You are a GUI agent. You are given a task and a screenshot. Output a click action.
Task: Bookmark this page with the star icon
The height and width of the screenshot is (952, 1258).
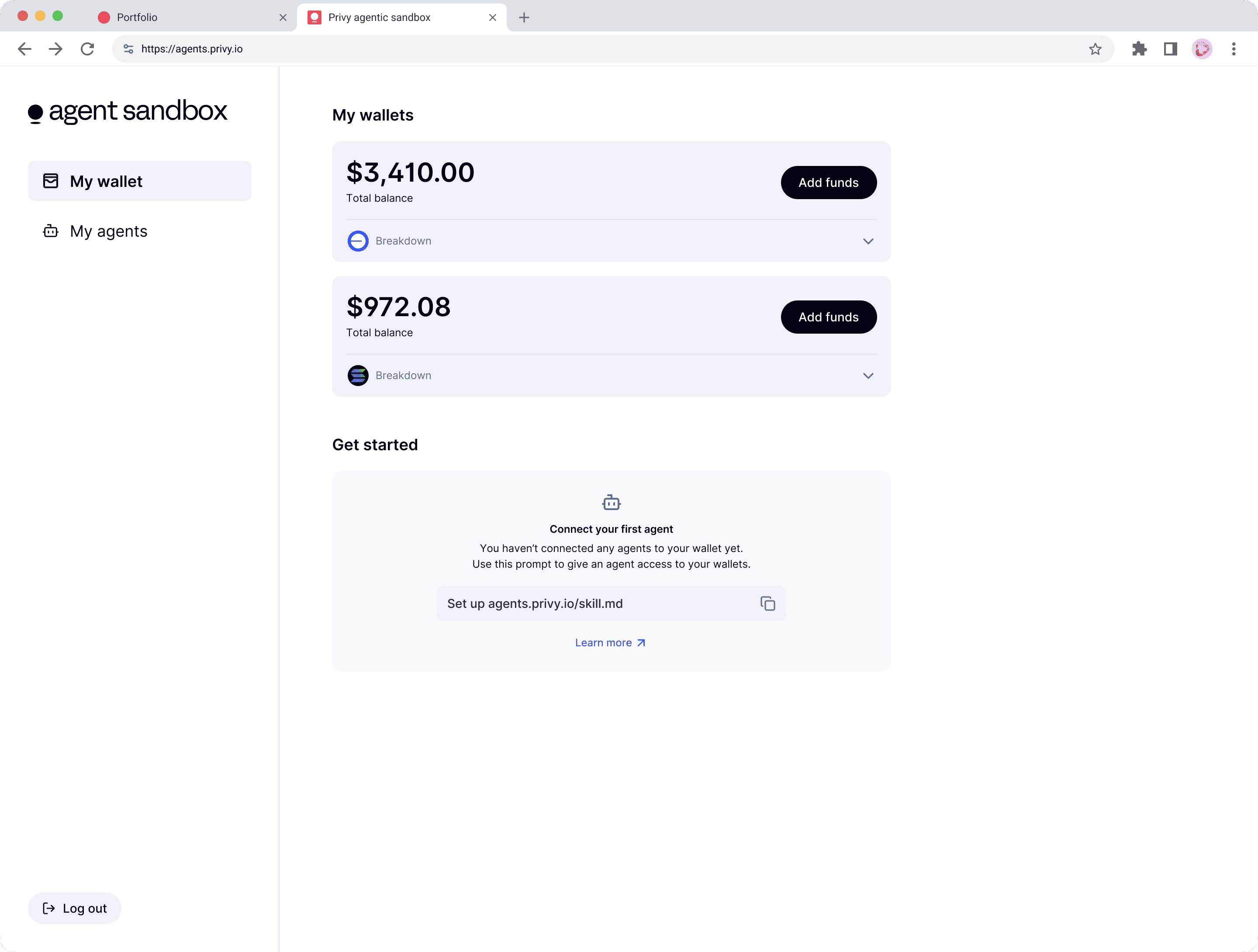[x=1095, y=49]
